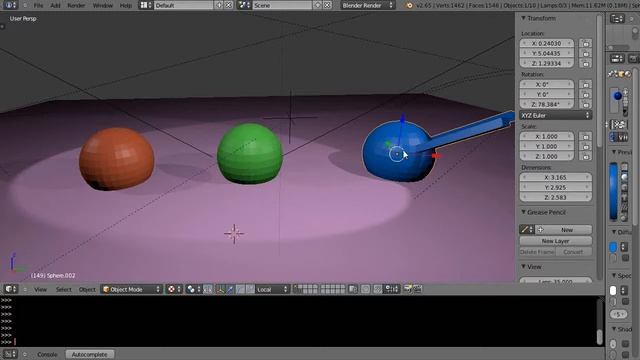Click the Dimensions X 3.165 field
The image size is (640, 360).
556,178
